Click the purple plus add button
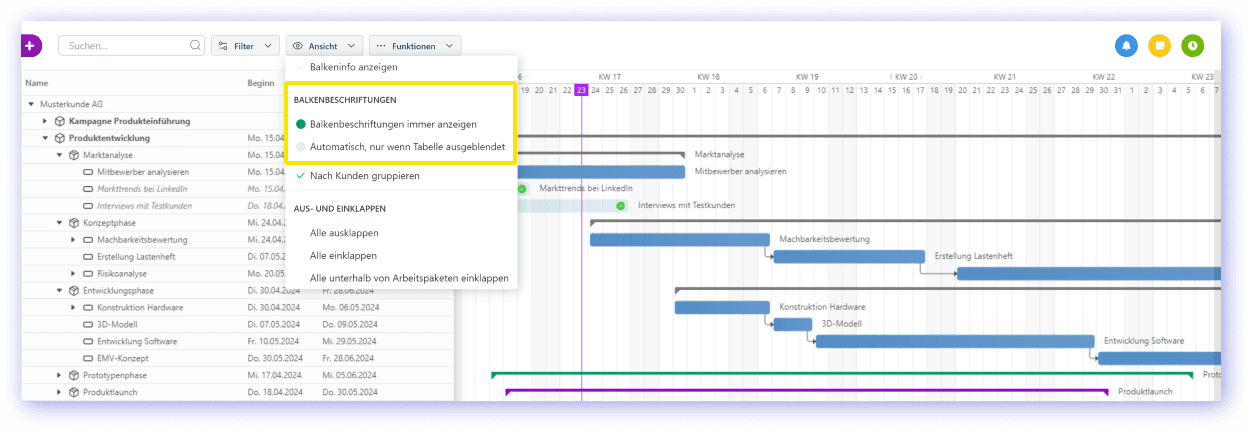1250x431 pixels. pyautogui.click(x=30, y=46)
